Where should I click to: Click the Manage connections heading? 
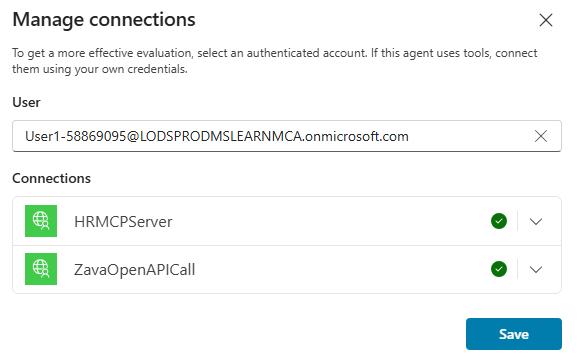(x=104, y=20)
